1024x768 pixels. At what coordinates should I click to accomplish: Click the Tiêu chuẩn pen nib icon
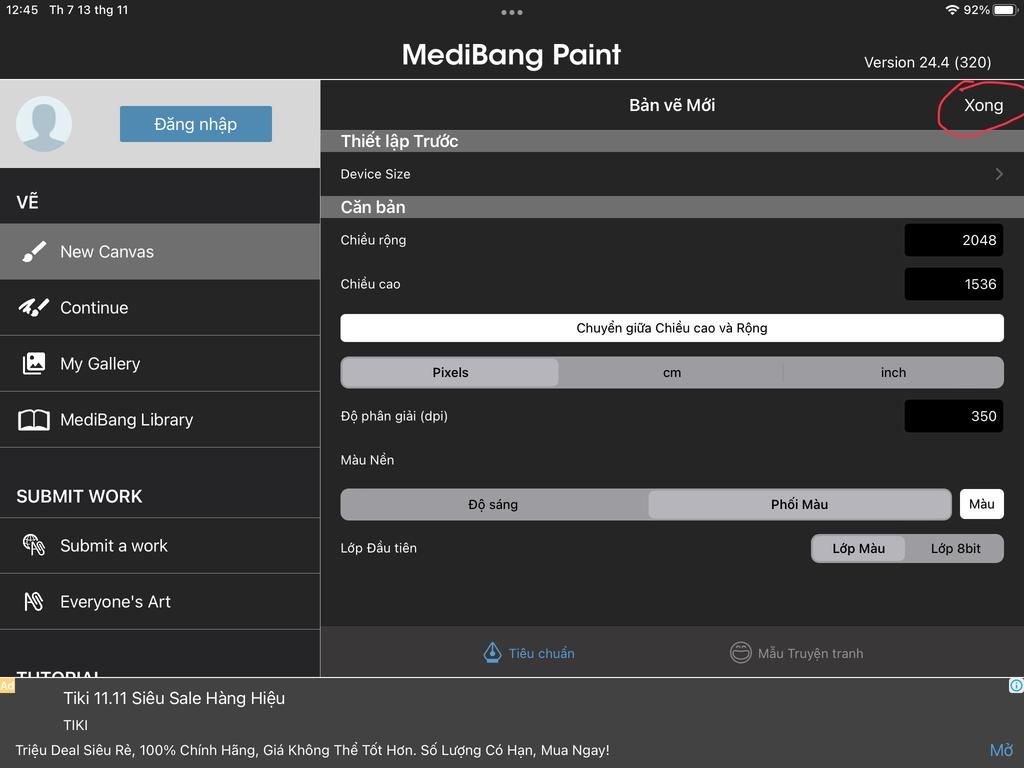[492, 652]
